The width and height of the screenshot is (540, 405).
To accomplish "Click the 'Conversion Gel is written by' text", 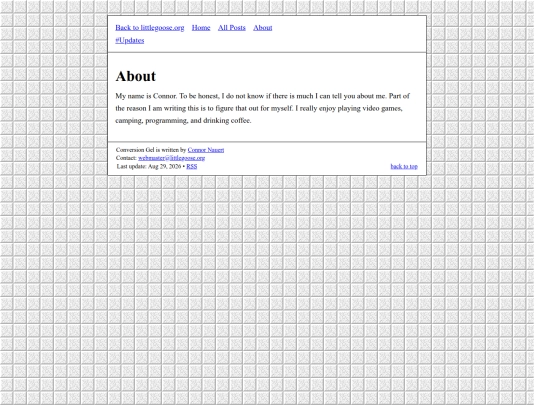I will click(151, 150).
